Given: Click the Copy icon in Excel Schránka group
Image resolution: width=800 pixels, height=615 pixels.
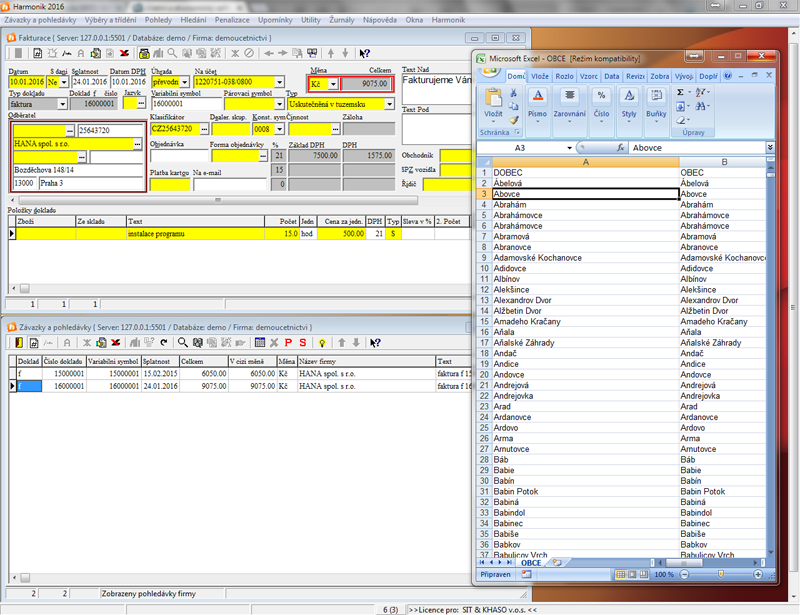Looking at the screenshot, I should click(x=513, y=106).
